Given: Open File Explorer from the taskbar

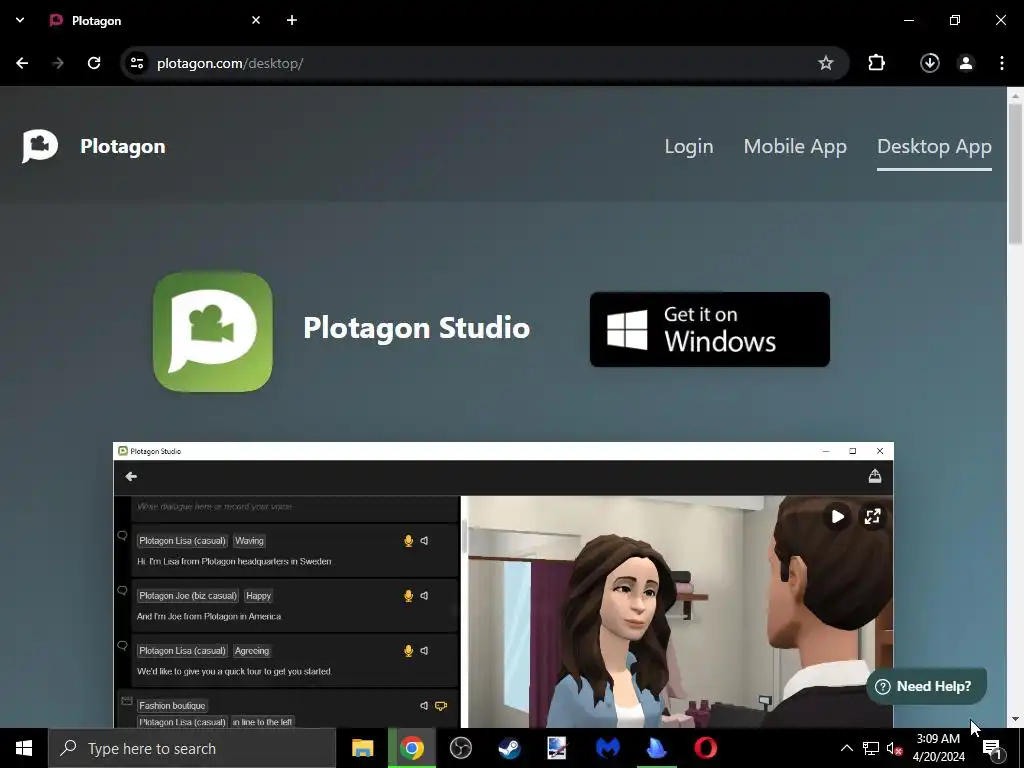Looking at the screenshot, I should coord(362,748).
